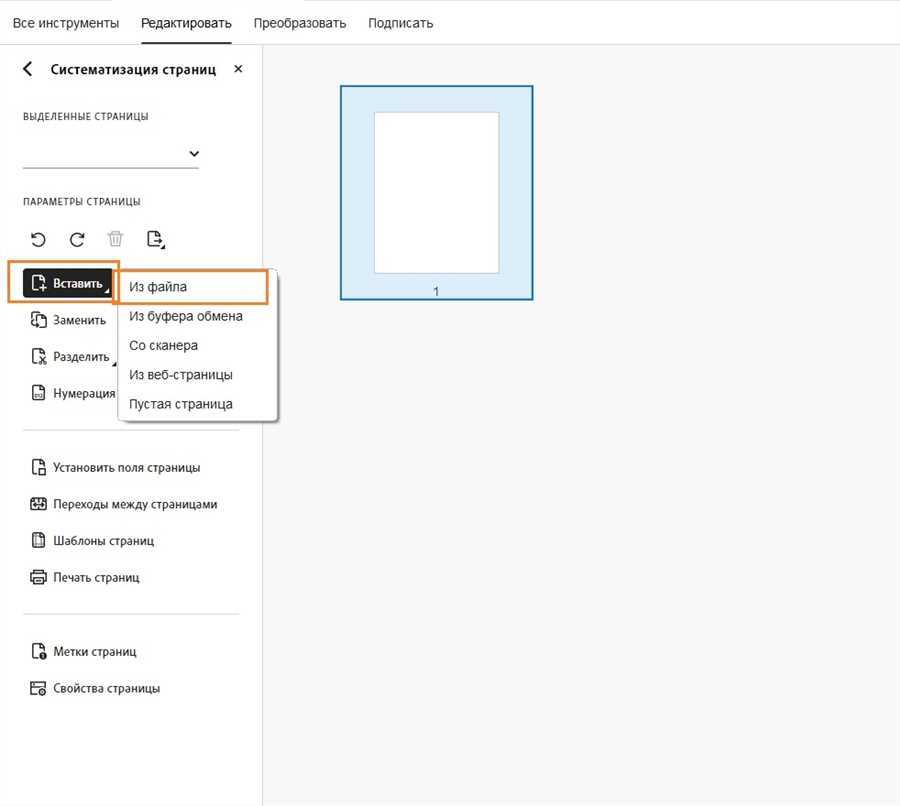This screenshot has height=806, width=900.
Task: Click the delete page trash icon
Action: (x=115, y=238)
